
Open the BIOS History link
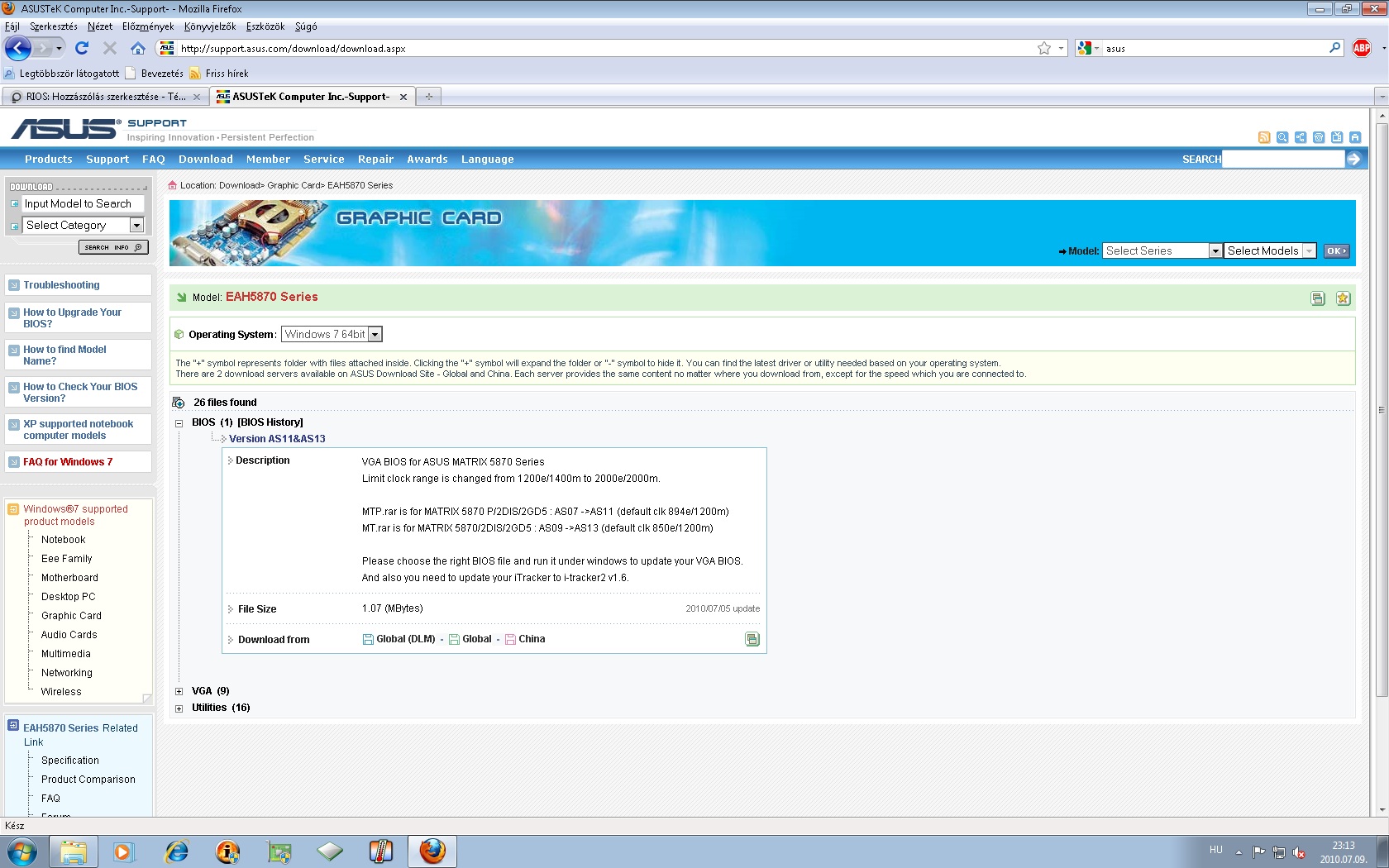[x=270, y=422]
